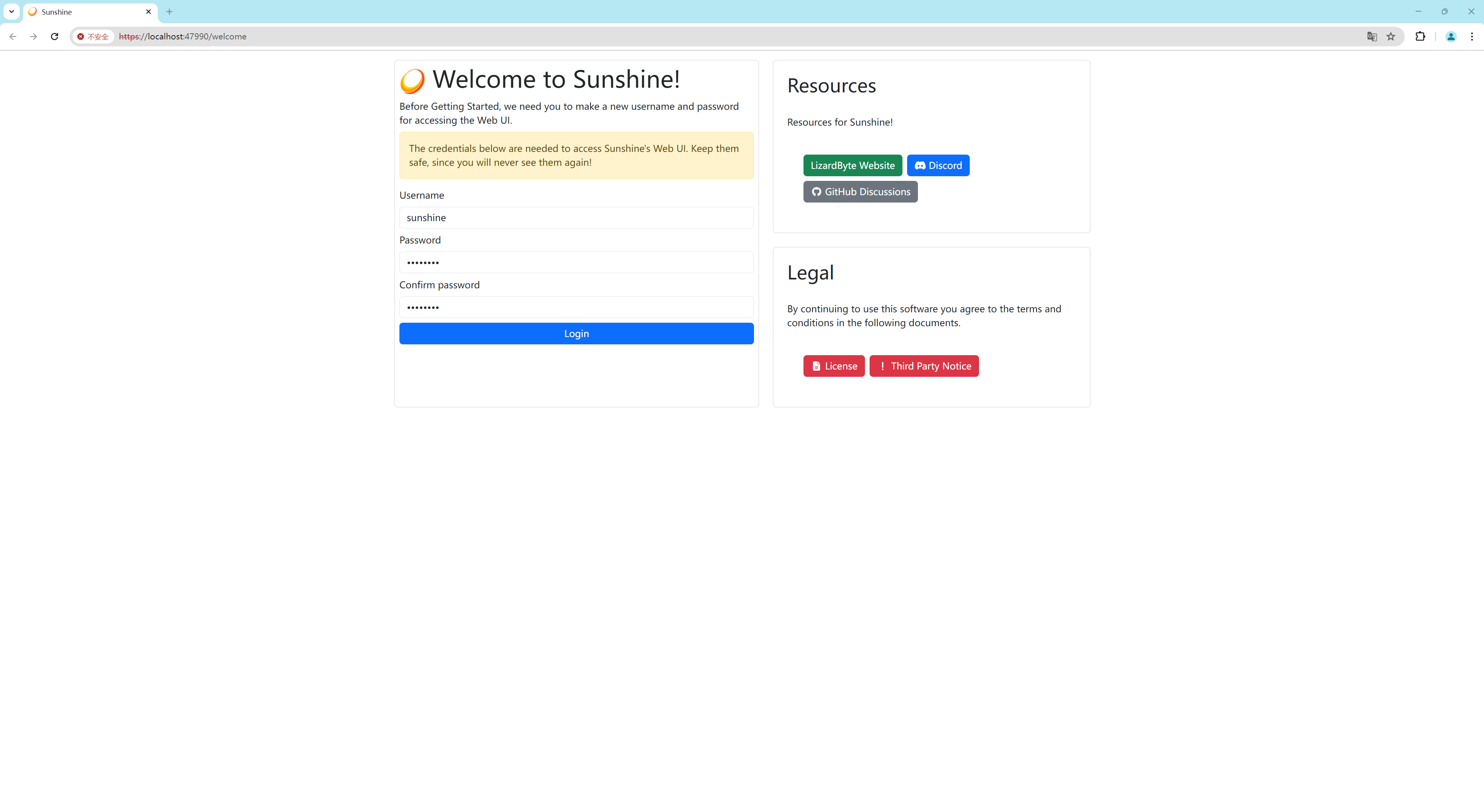
Task: Submit with the blue Login button
Action: point(576,334)
